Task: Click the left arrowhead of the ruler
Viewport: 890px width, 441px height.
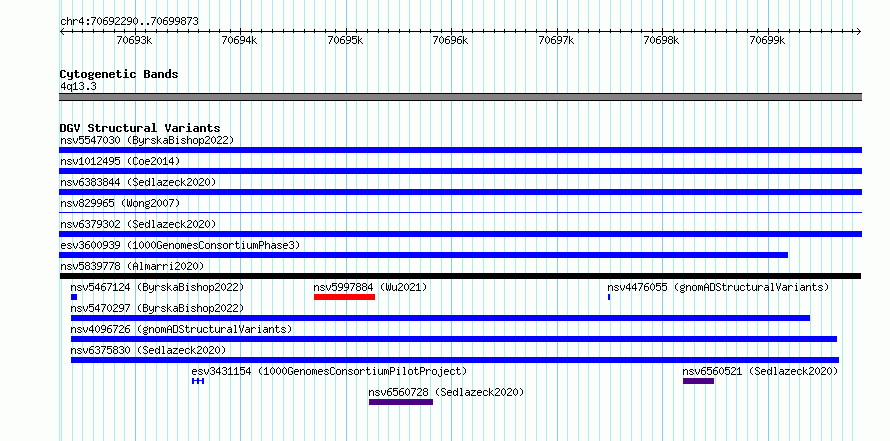Action: point(62,31)
